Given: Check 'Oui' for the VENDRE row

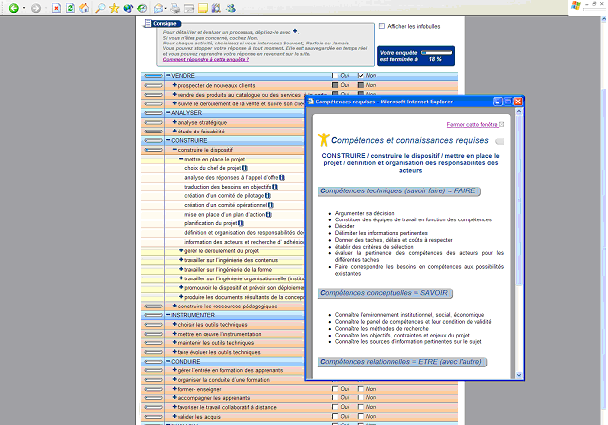Looking at the screenshot, I should [335, 75].
